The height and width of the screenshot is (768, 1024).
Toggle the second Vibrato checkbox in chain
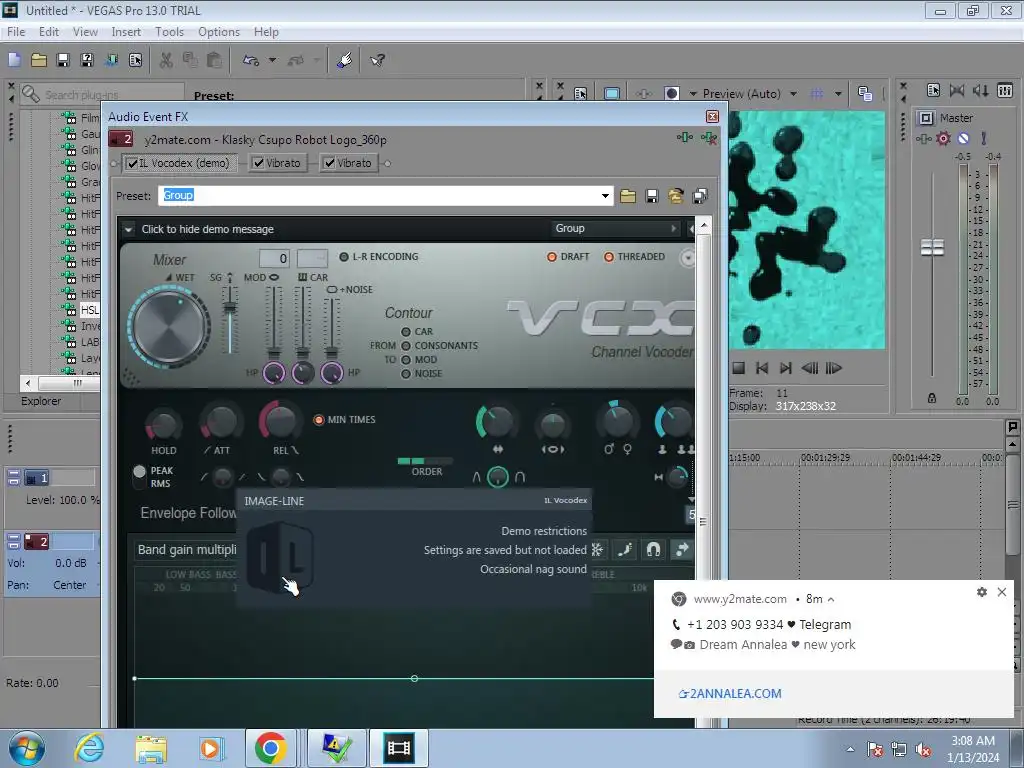click(x=330, y=163)
